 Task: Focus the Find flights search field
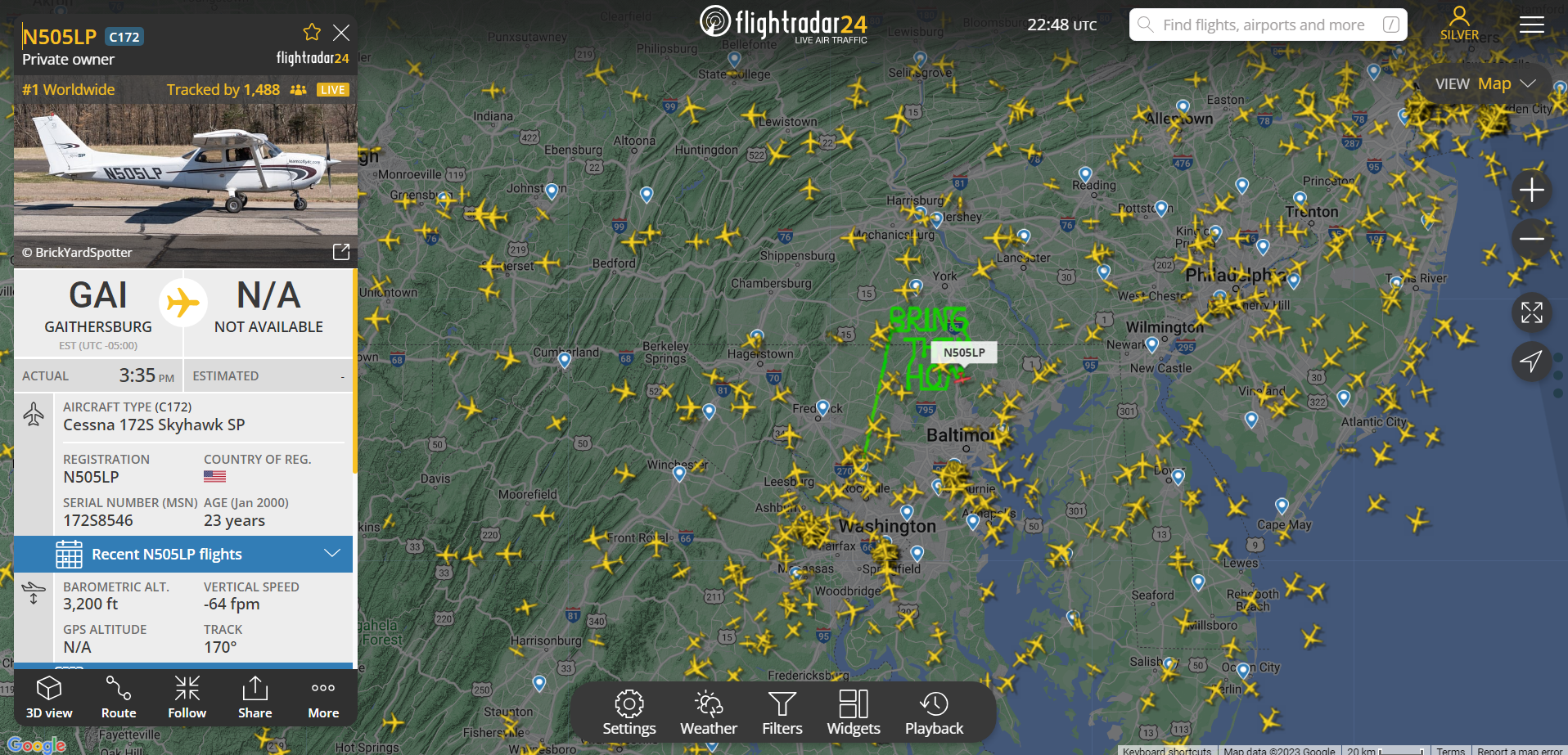click(1268, 25)
